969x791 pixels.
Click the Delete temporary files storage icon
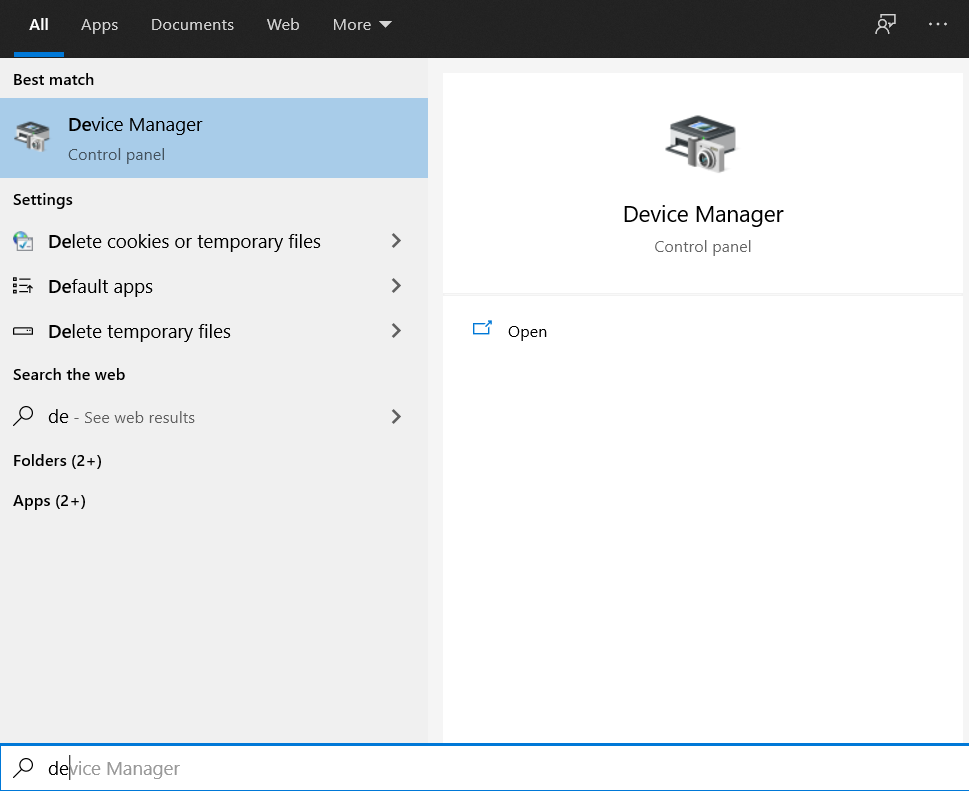pyautogui.click(x=23, y=332)
